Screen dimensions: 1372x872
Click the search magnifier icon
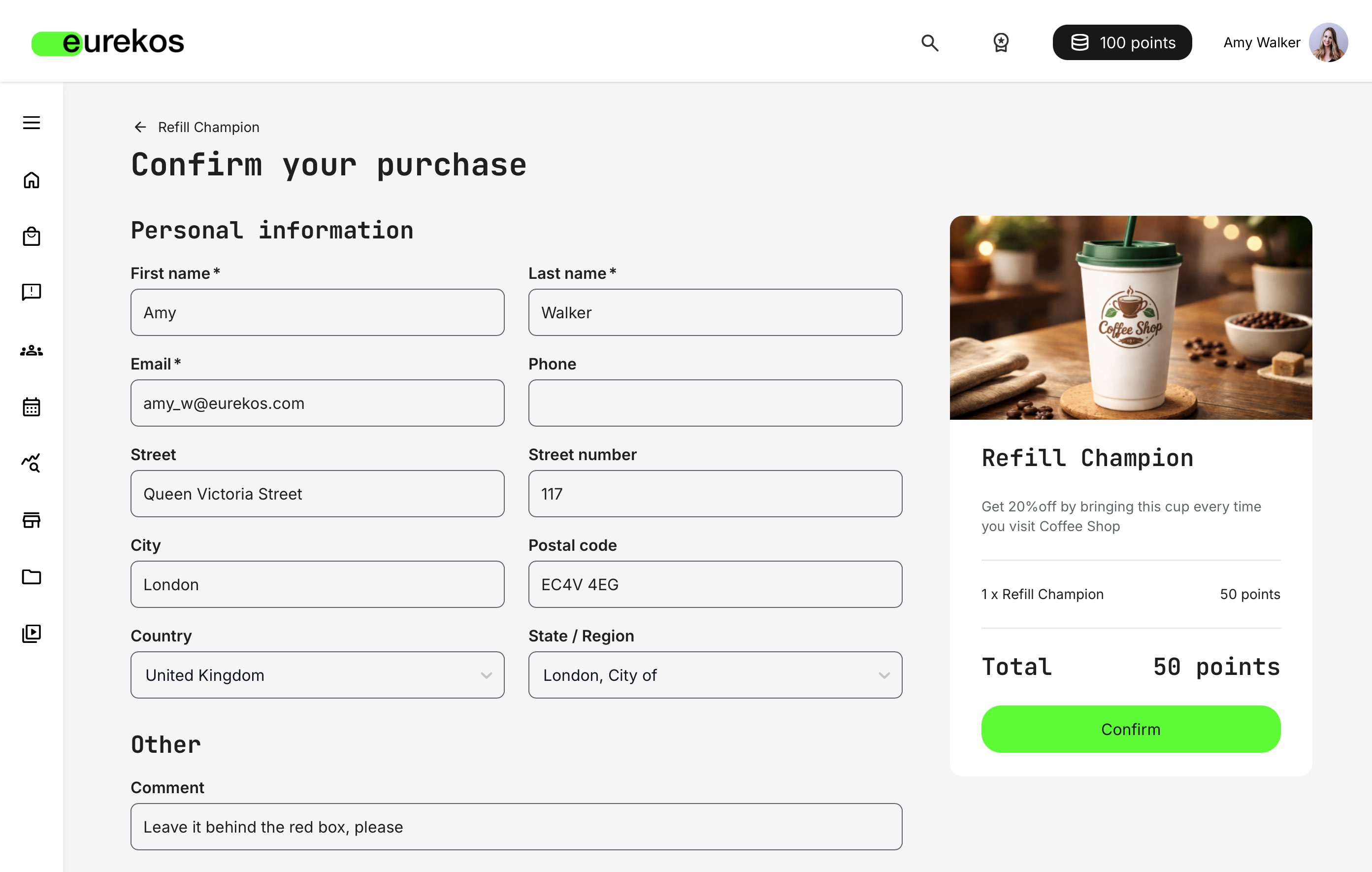coord(930,43)
